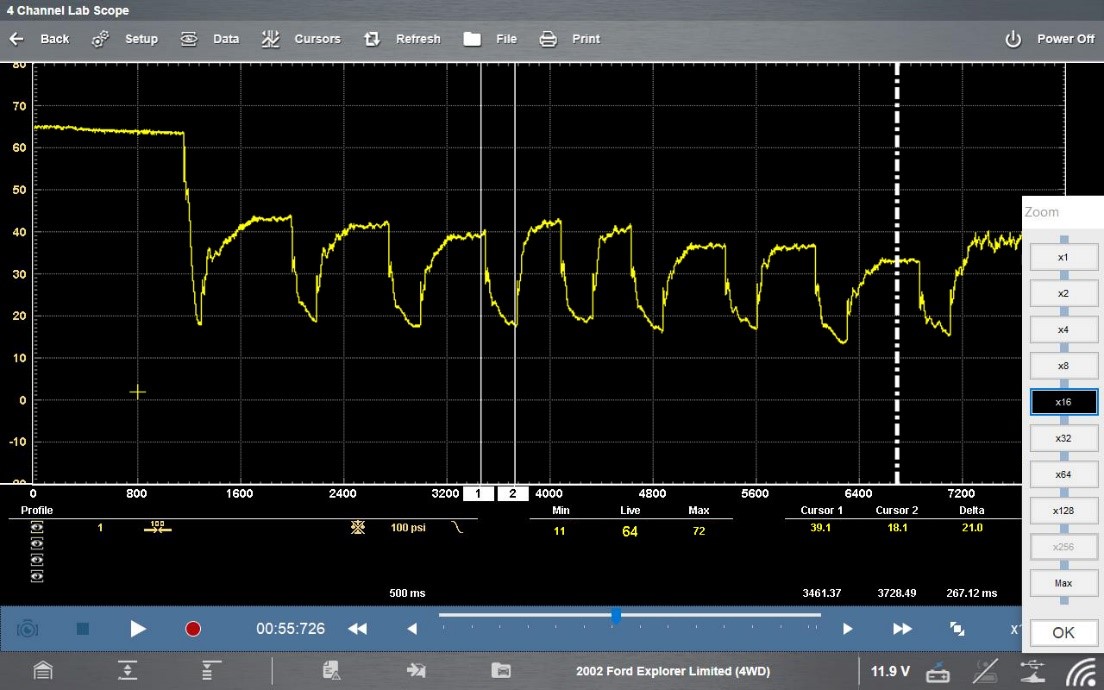Click the Back arrow in top toolbar
This screenshot has width=1104, height=690.
tap(16, 39)
